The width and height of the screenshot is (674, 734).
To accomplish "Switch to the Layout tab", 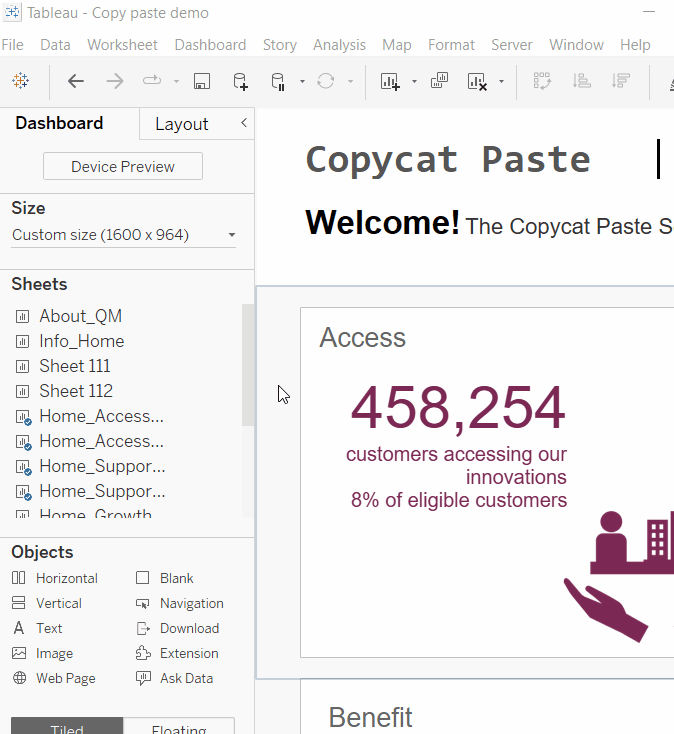I will (x=181, y=124).
